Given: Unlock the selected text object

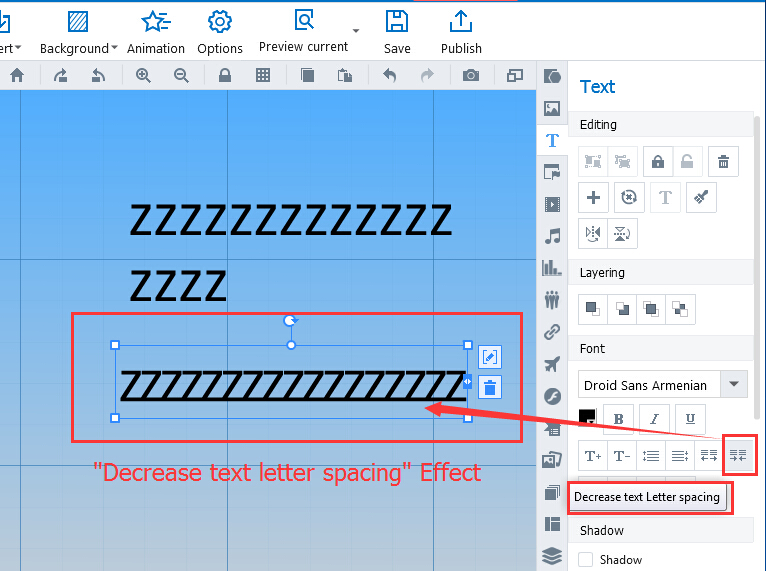Looking at the screenshot, I should [x=687, y=161].
